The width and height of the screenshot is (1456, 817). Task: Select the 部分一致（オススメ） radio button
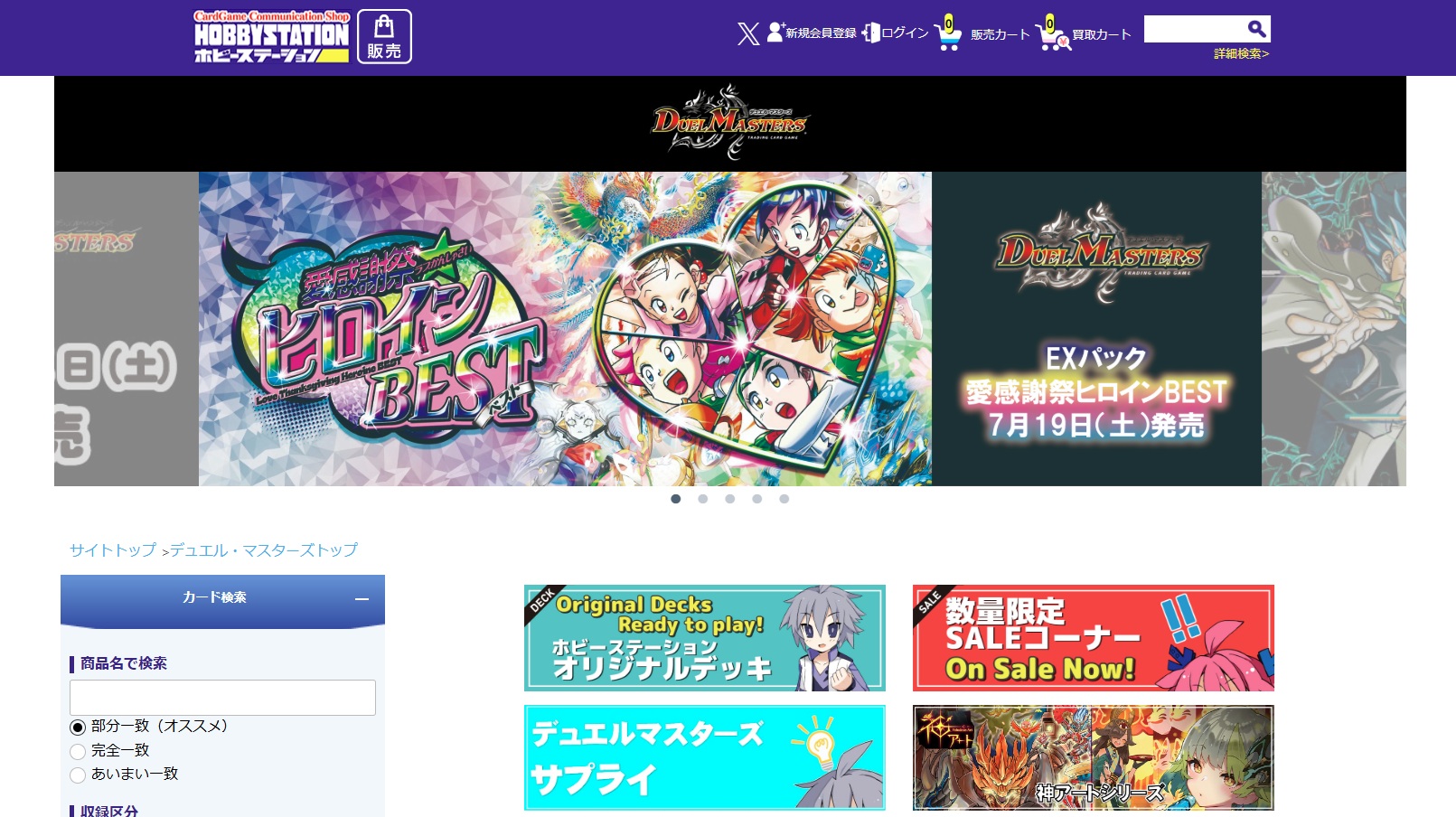tap(78, 728)
